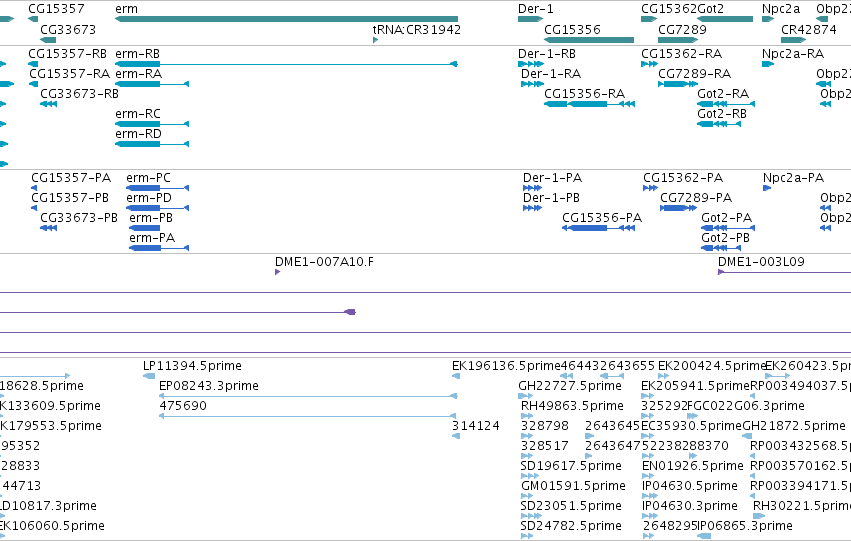Select the CG33673 gene label
Screen dimensions: 851x541
coord(68,29)
